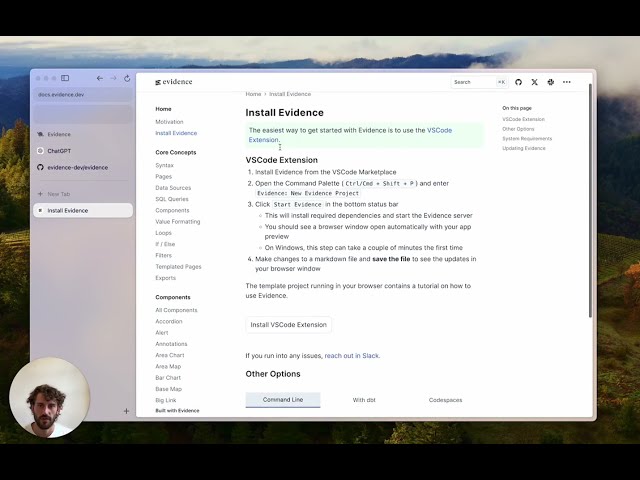This screenshot has width=640, height=480.
Task: Click Built with Evidence link
Action: [x=177, y=411]
